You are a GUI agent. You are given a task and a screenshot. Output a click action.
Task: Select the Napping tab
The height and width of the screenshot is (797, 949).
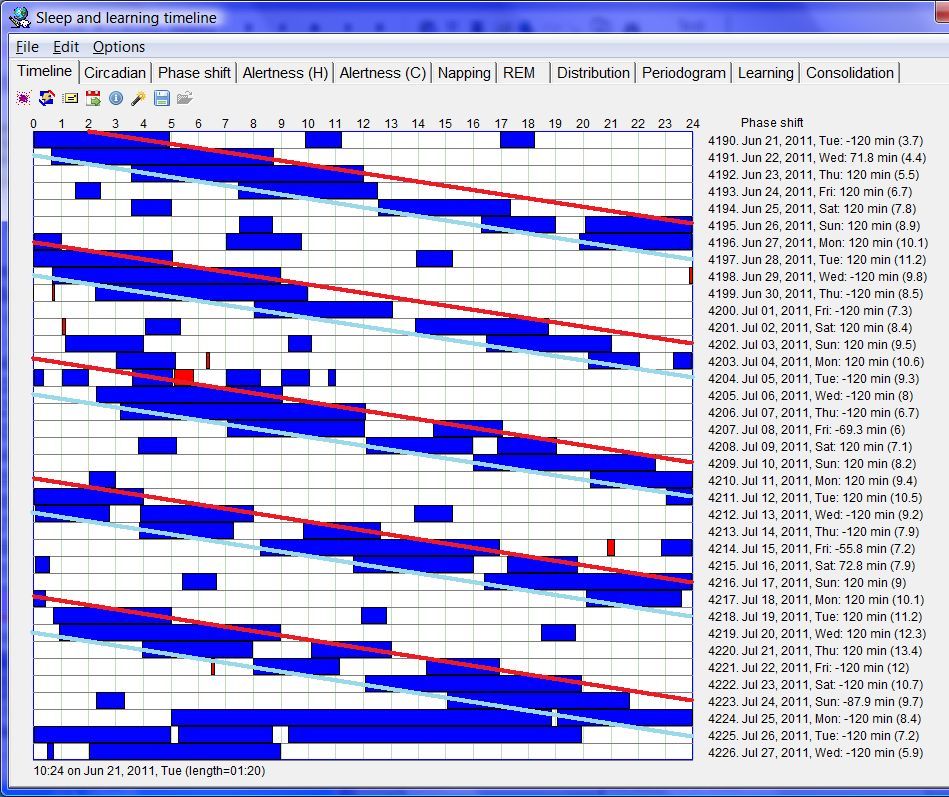(464, 73)
